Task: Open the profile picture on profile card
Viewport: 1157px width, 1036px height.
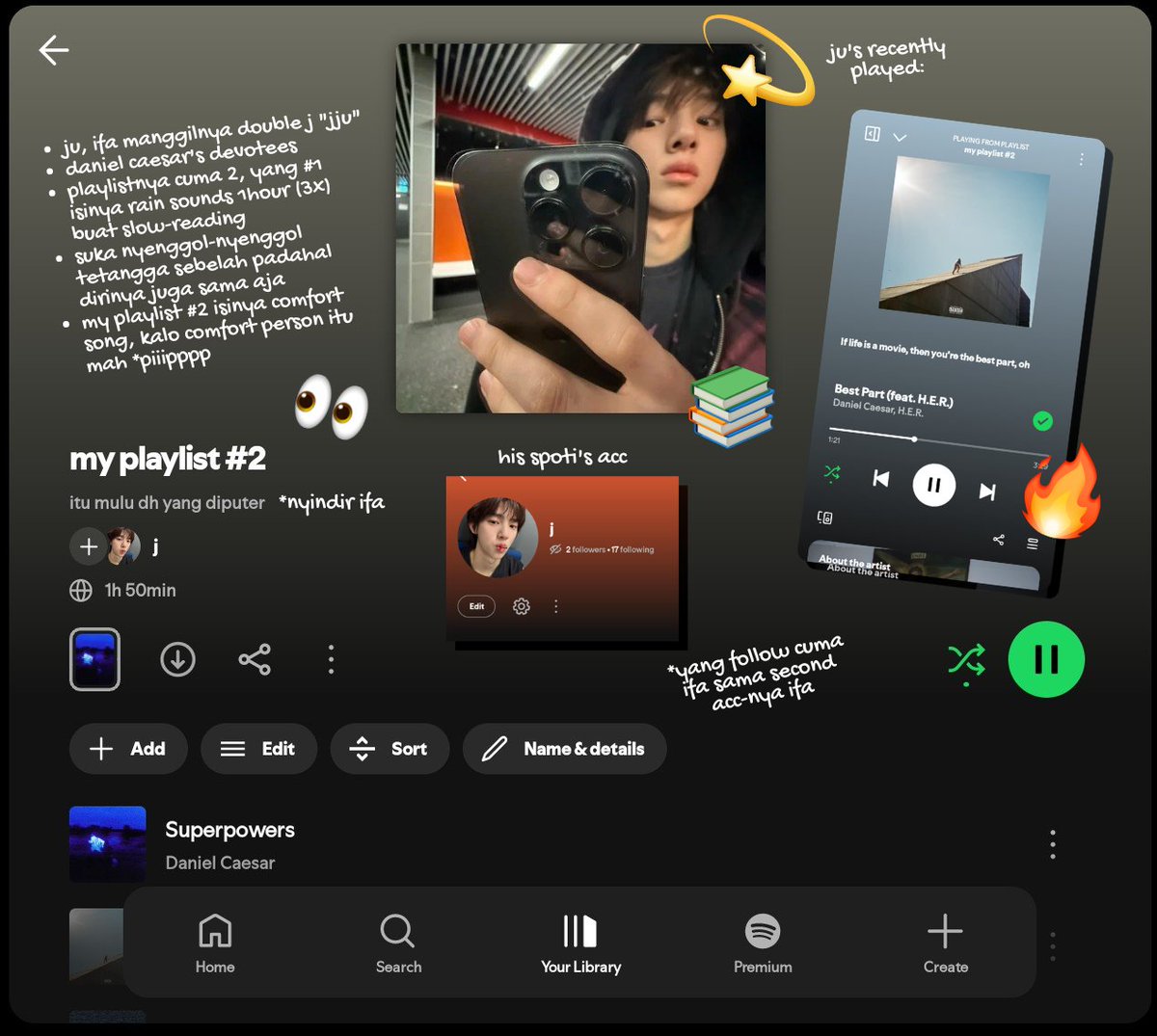Action: [x=498, y=538]
